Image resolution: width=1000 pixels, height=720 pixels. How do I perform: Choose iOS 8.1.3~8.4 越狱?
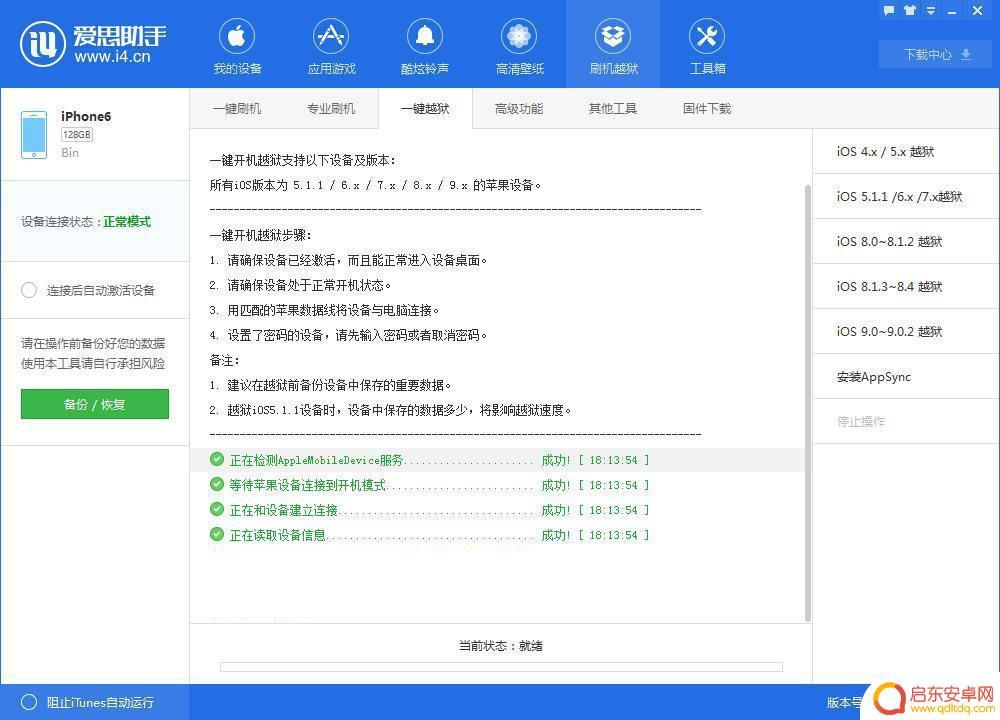906,286
